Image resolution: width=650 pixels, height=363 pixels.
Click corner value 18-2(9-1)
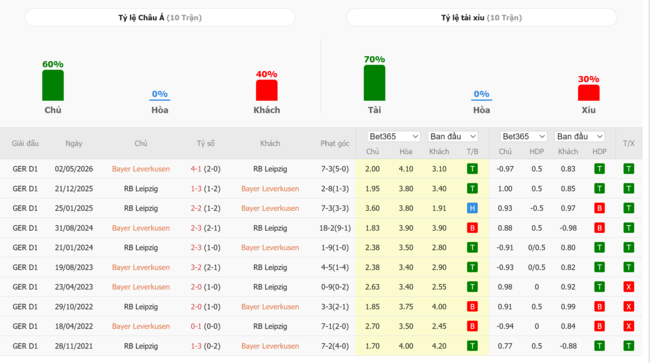[335, 228]
